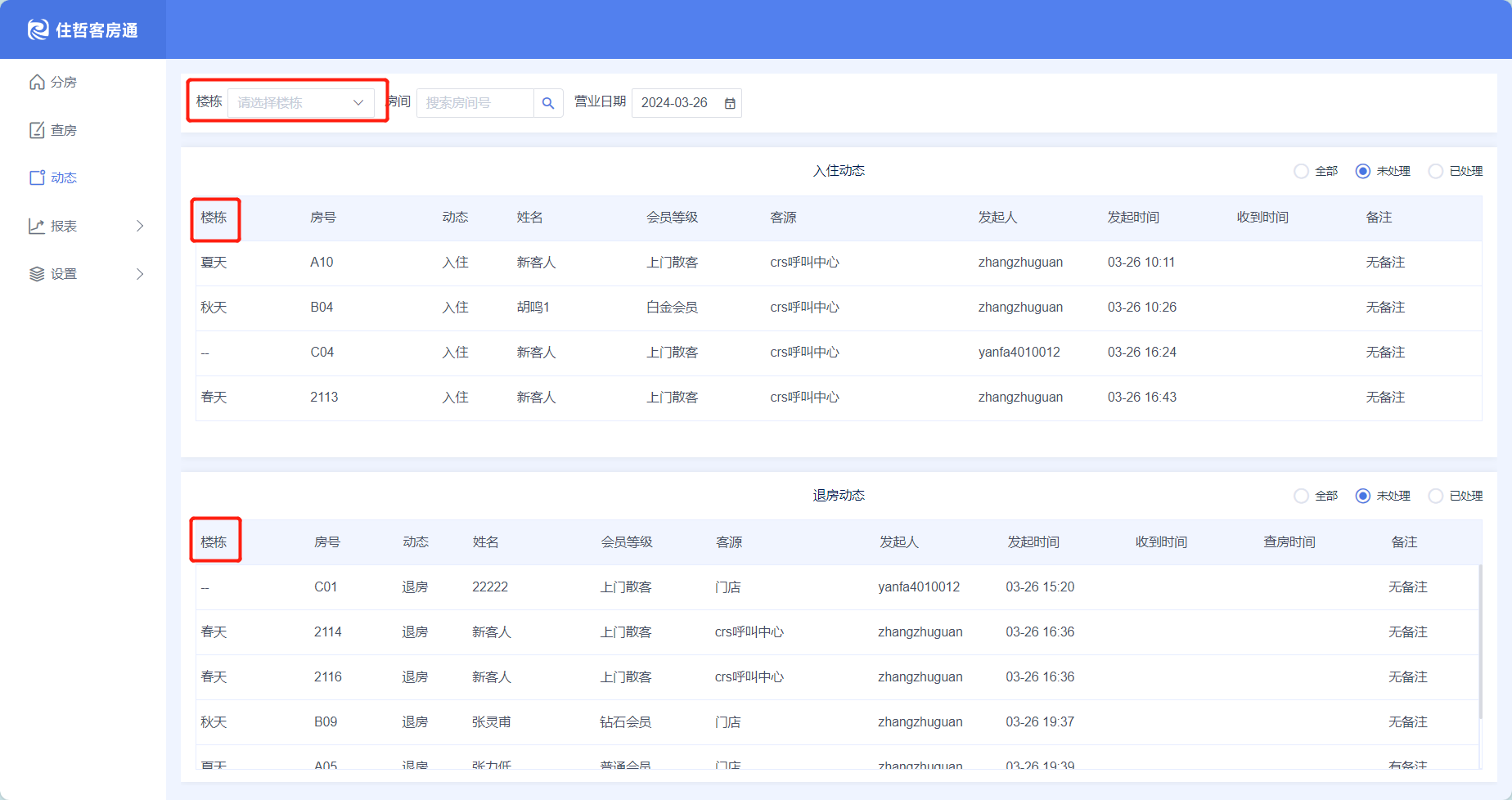Open the 营业日期 calendar icon
Screen dimensions: 1512x800
[730, 103]
